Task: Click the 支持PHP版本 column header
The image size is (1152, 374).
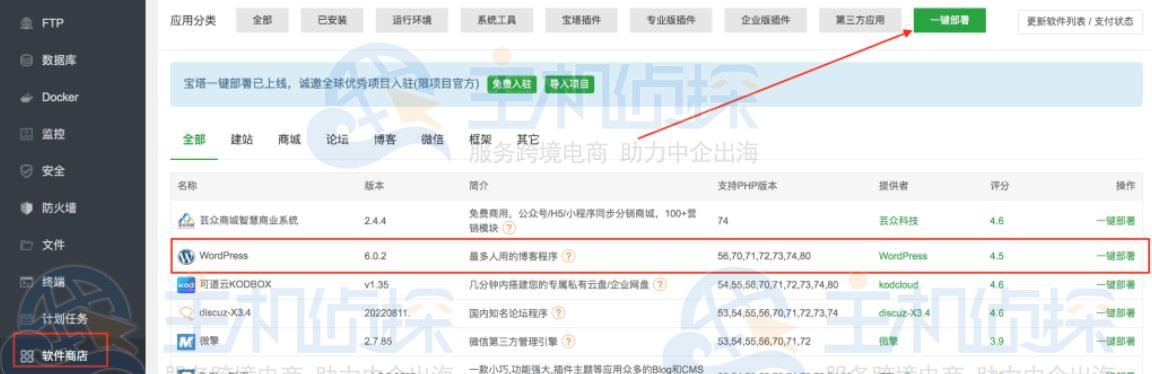Action: point(747,187)
